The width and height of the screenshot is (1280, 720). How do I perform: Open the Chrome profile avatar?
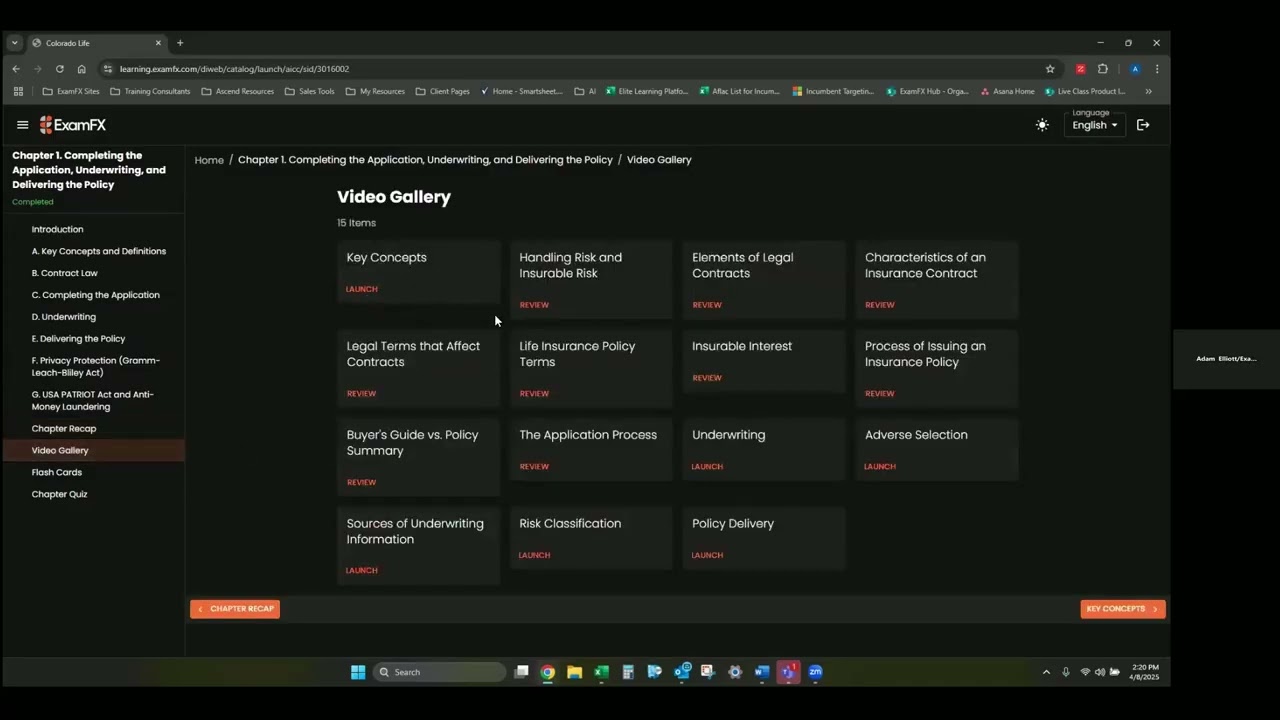(1135, 69)
